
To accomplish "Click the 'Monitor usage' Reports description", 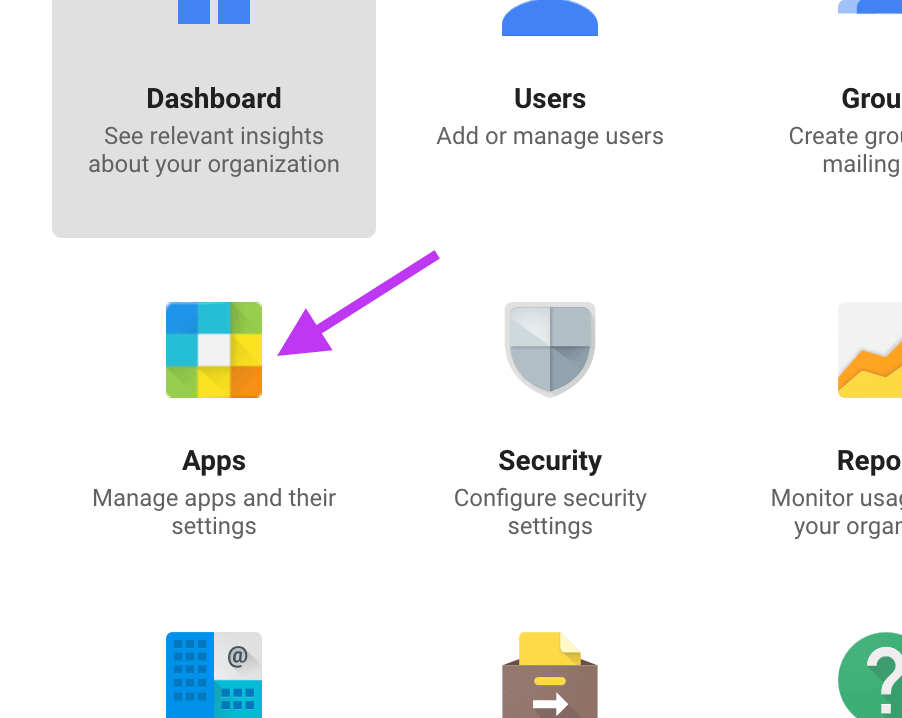I will (836, 512).
